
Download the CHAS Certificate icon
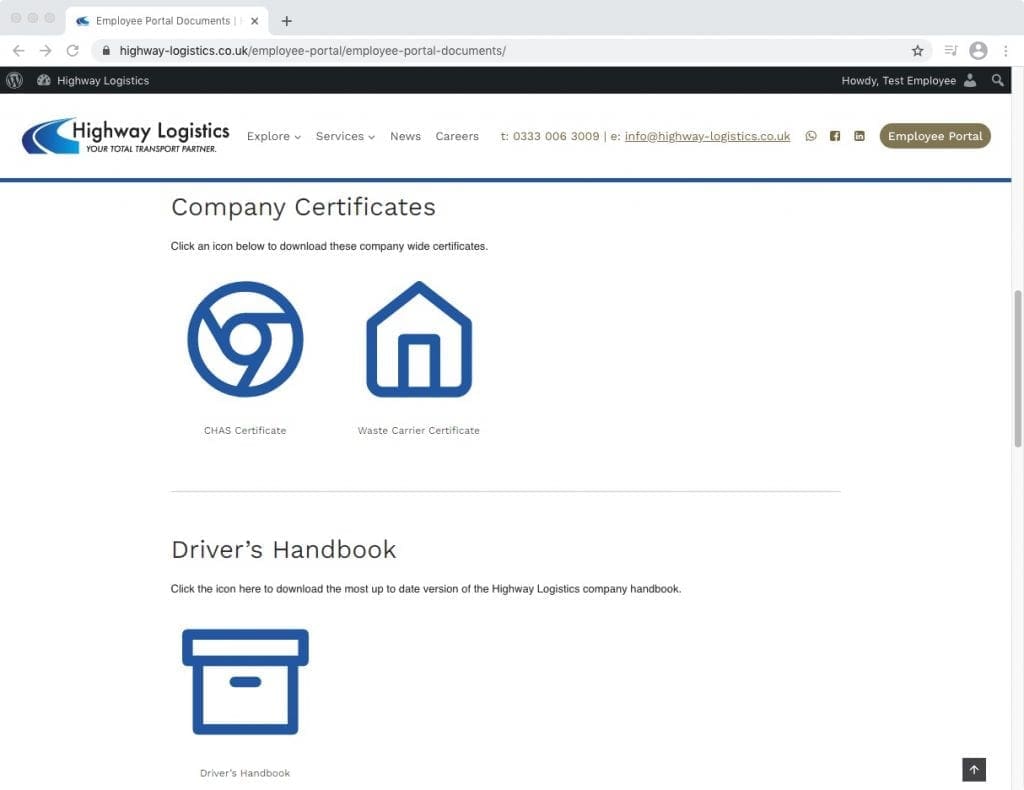coord(245,339)
